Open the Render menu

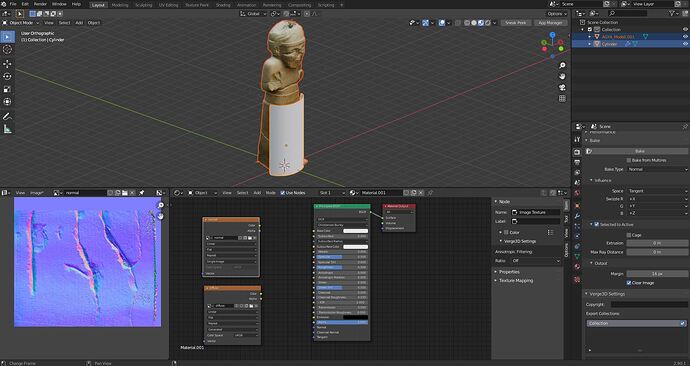pyautogui.click(x=40, y=4)
